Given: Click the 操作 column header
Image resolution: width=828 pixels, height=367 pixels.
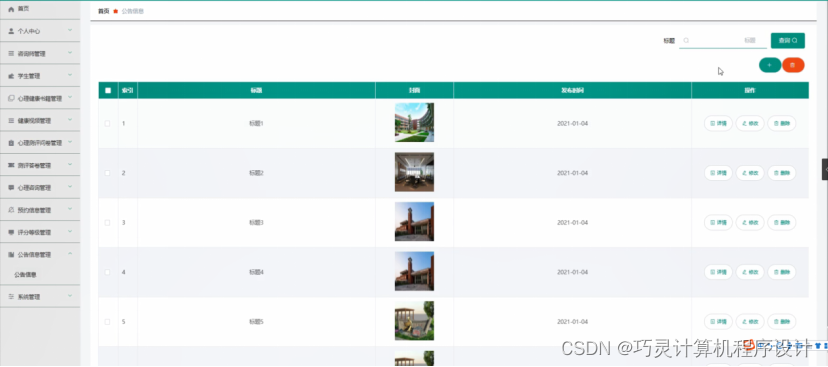Looking at the screenshot, I should pyautogui.click(x=750, y=90).
